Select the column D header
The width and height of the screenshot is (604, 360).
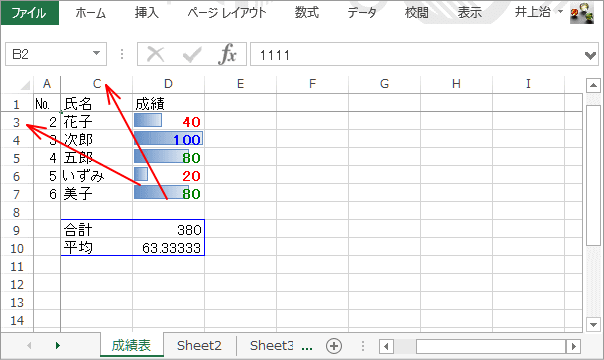(169, 84)
